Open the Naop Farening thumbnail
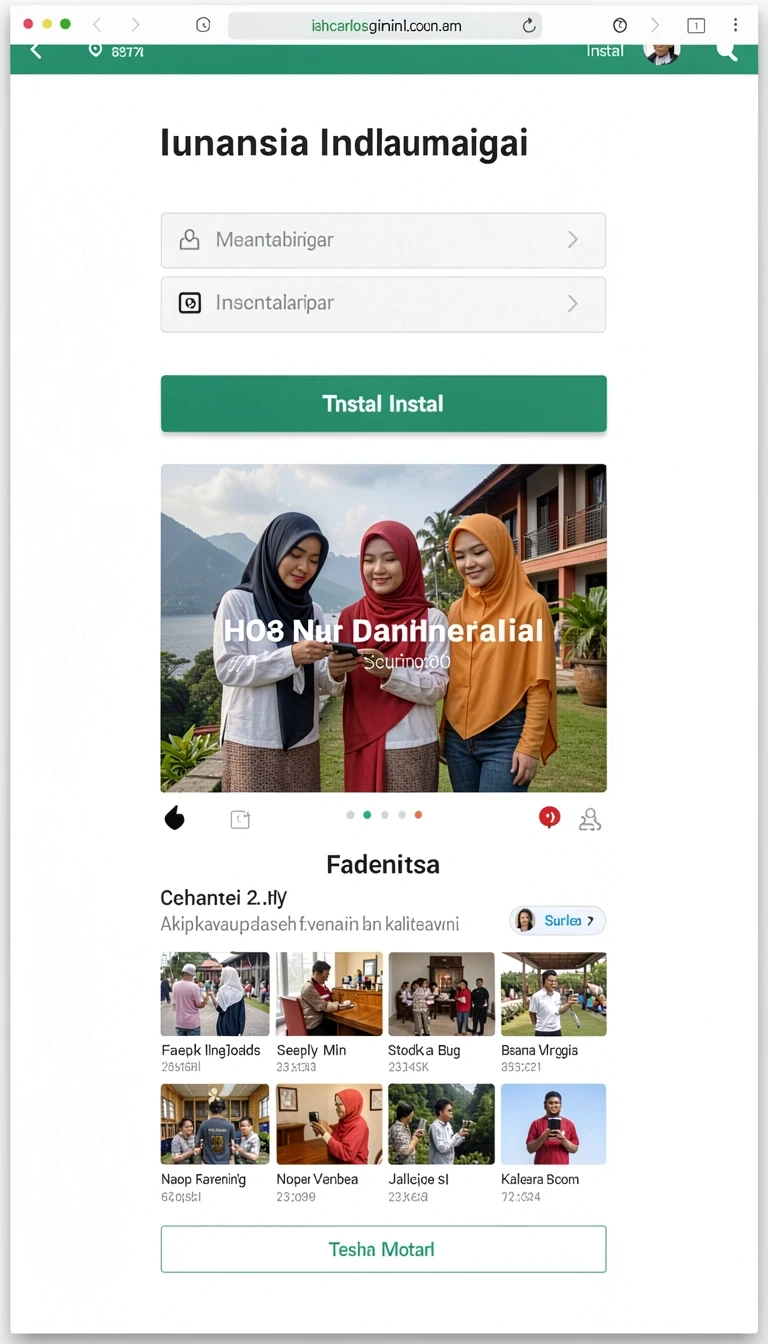Viewport: 768px width, 1344px height. [215, 1124]
